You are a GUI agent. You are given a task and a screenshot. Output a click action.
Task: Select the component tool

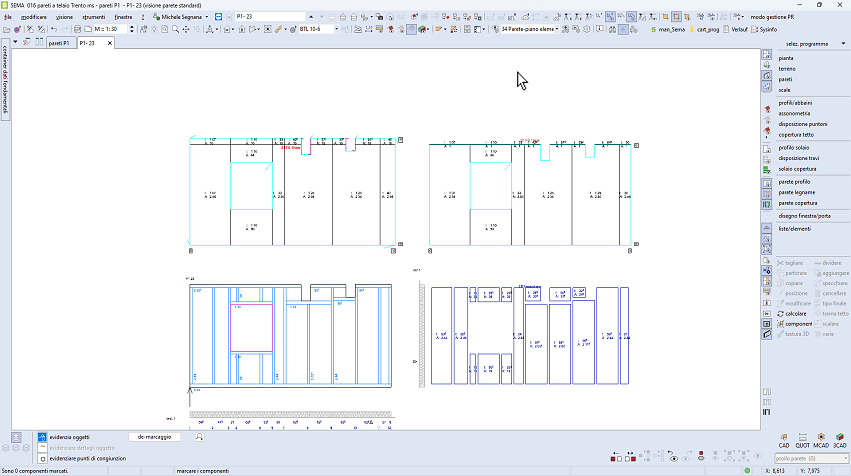click(798, 324)
